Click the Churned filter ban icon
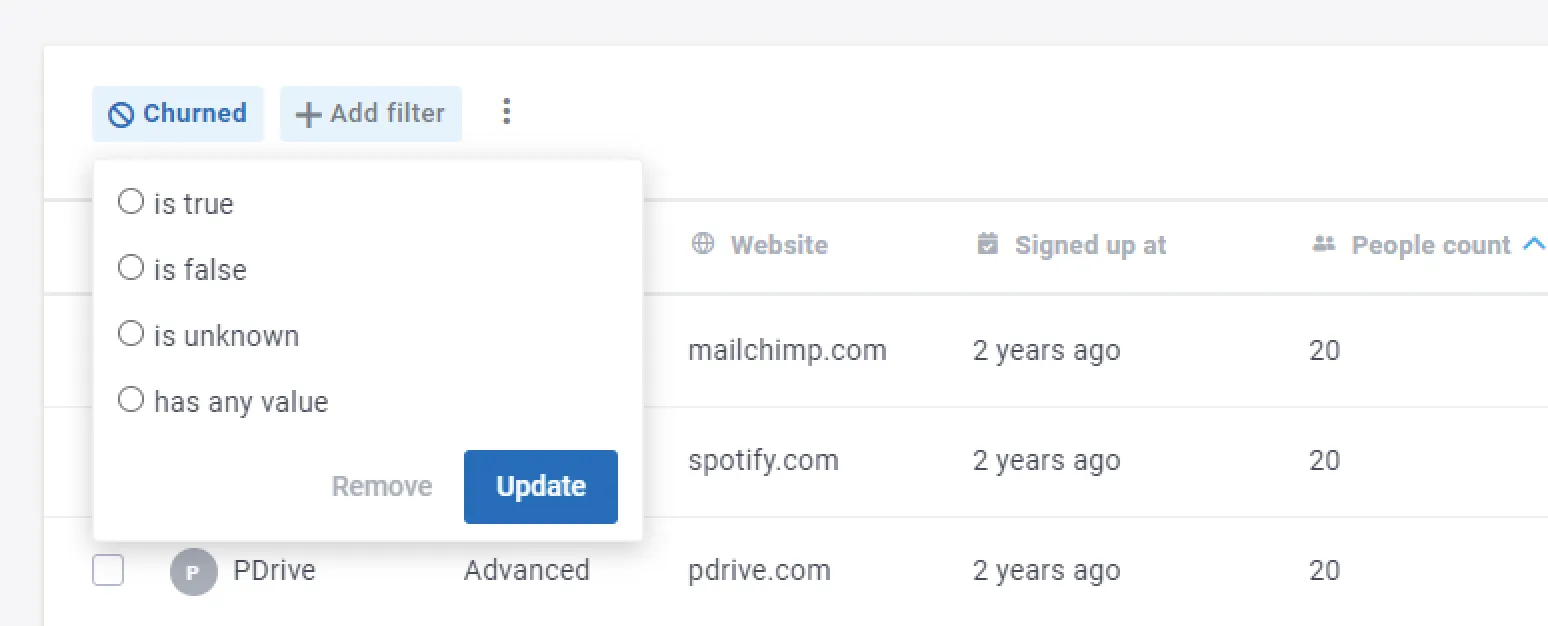Viewport: 1548px width, 626px height. coord(121,114)
